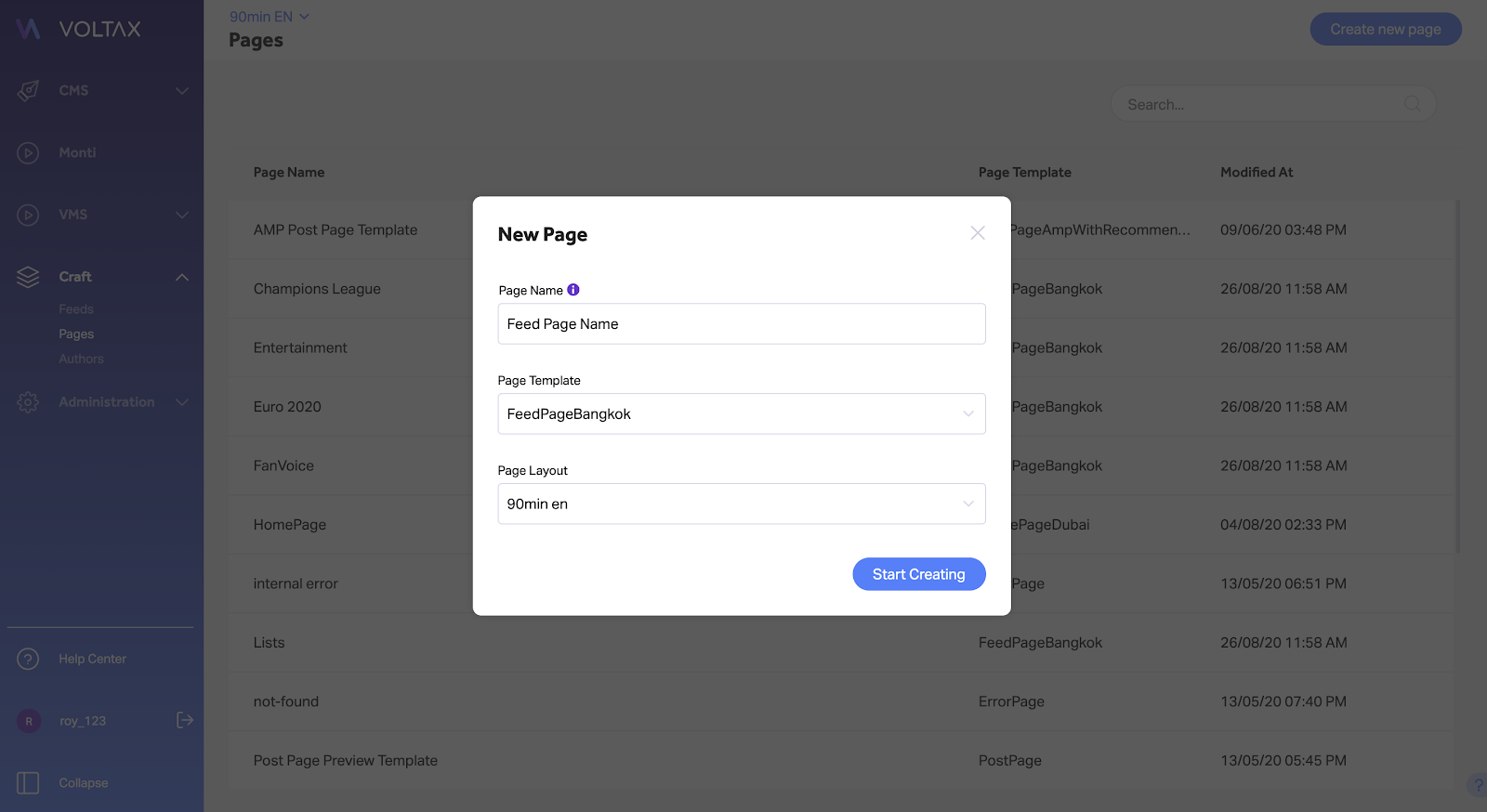
Task: Click the Page Name input field
Action: tap(742, 323)
